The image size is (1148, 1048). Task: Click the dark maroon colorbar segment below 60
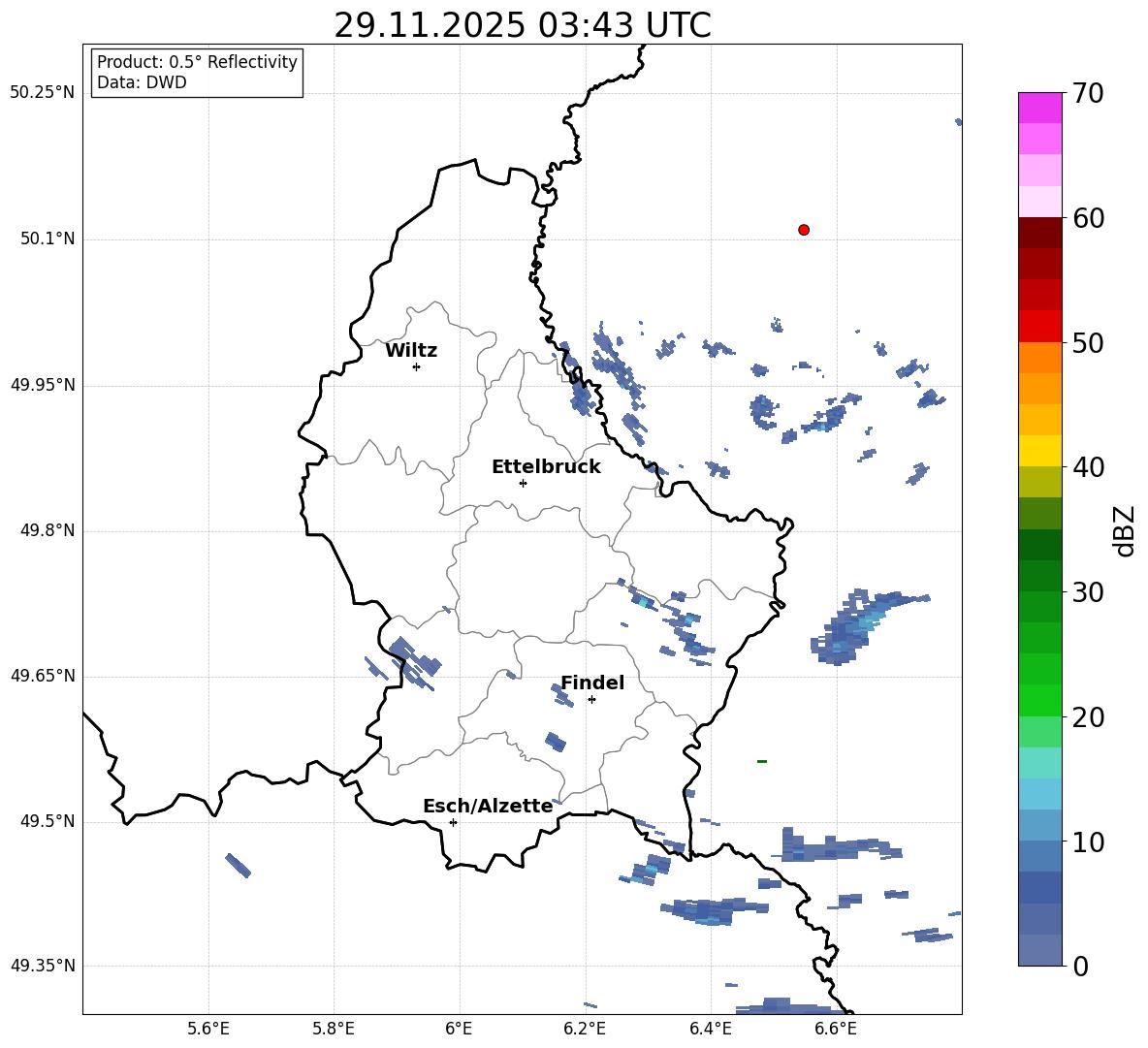(1039, 233)
